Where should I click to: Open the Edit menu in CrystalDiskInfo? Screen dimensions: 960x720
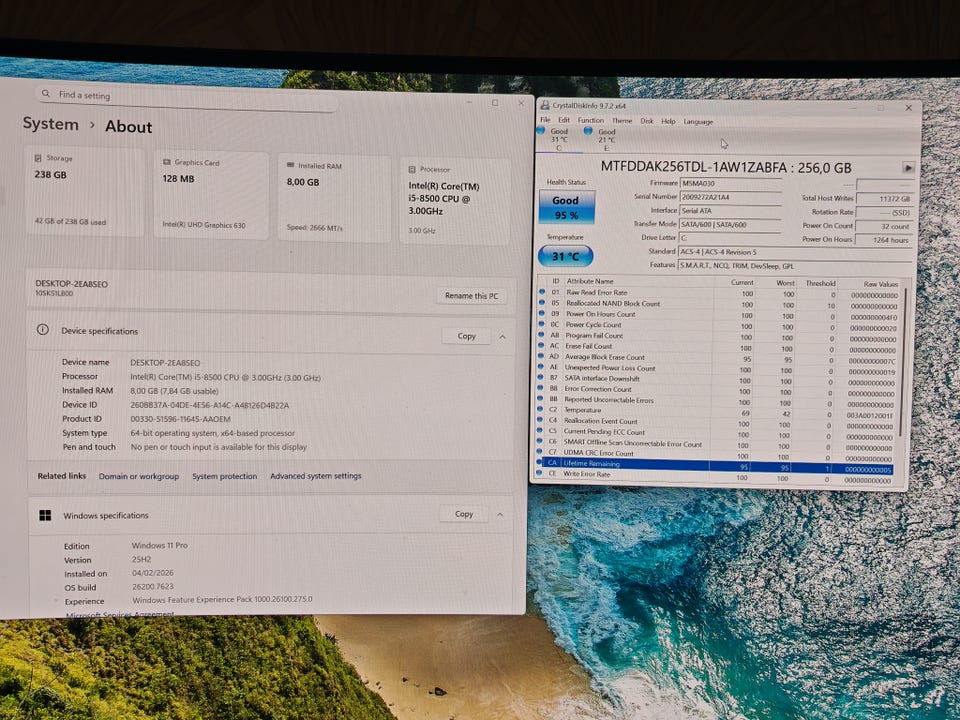564,120
